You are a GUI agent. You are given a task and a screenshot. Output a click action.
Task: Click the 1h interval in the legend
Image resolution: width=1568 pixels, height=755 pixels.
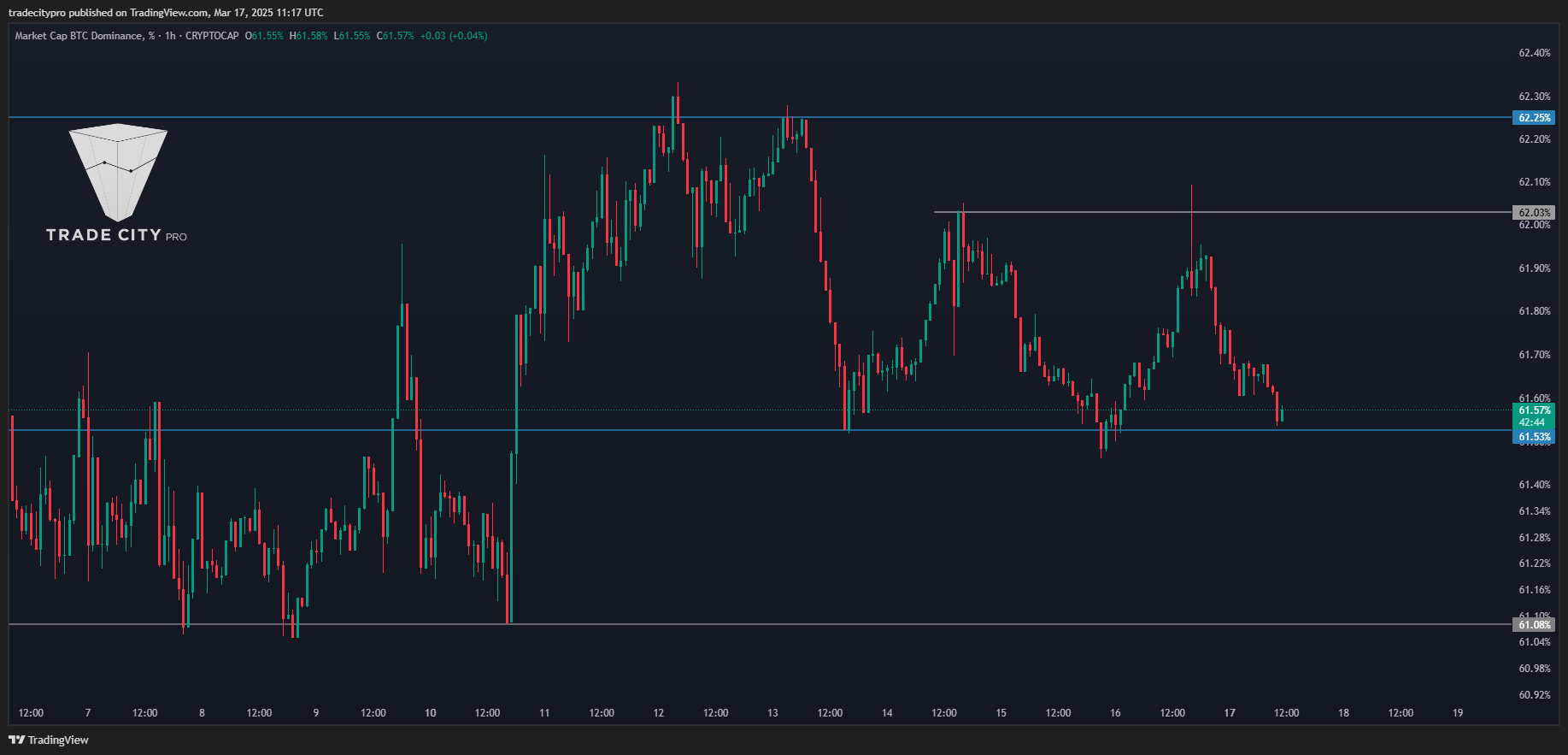click(x=170, y=36)
